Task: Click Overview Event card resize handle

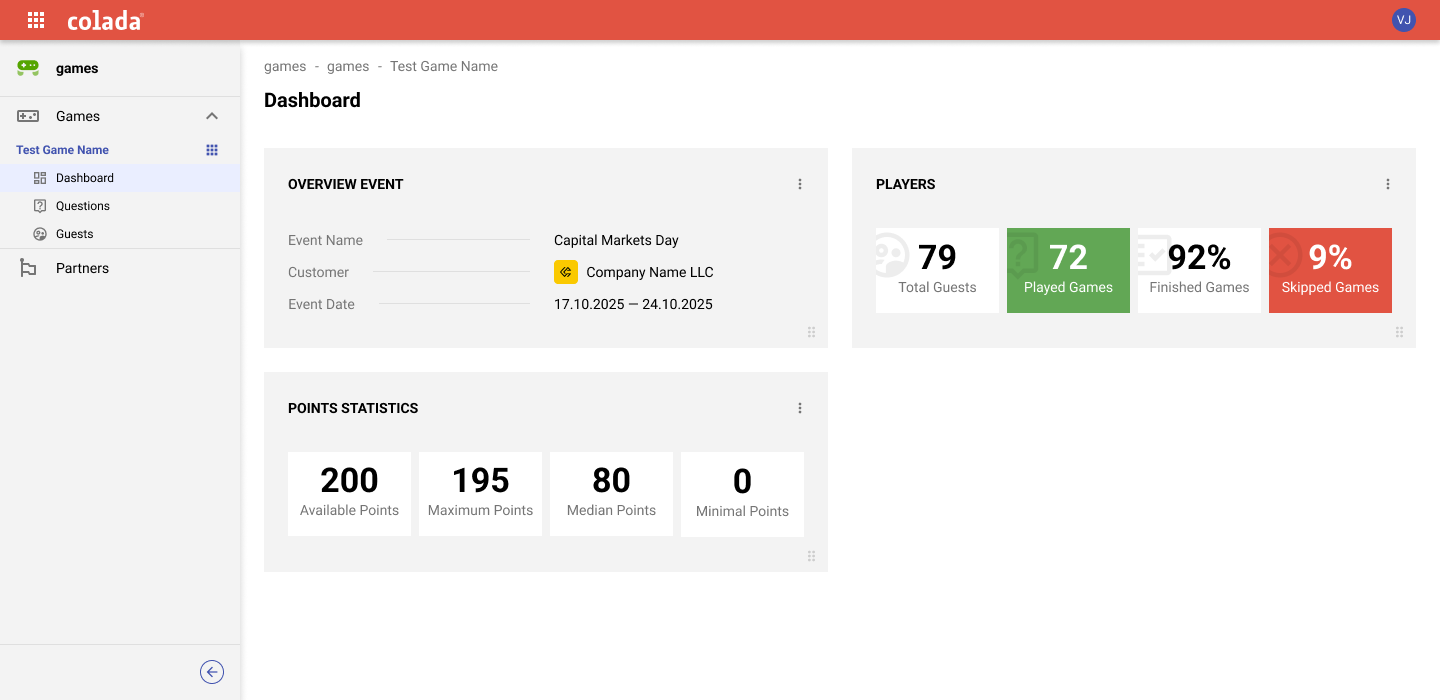Action: pyautogui.click(x=812, y=332)
